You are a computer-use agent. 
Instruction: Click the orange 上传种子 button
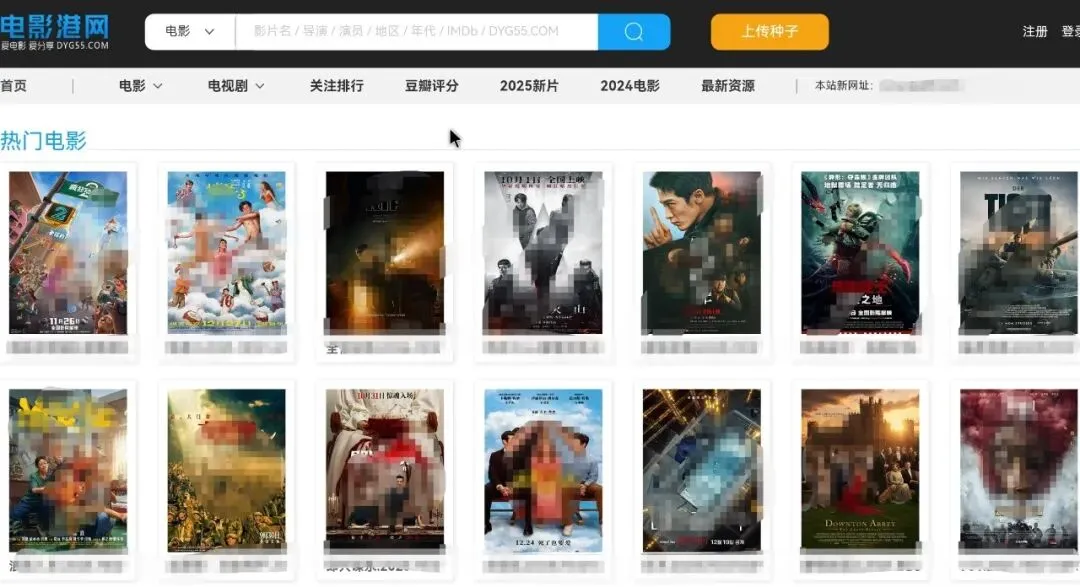point(769,32)
